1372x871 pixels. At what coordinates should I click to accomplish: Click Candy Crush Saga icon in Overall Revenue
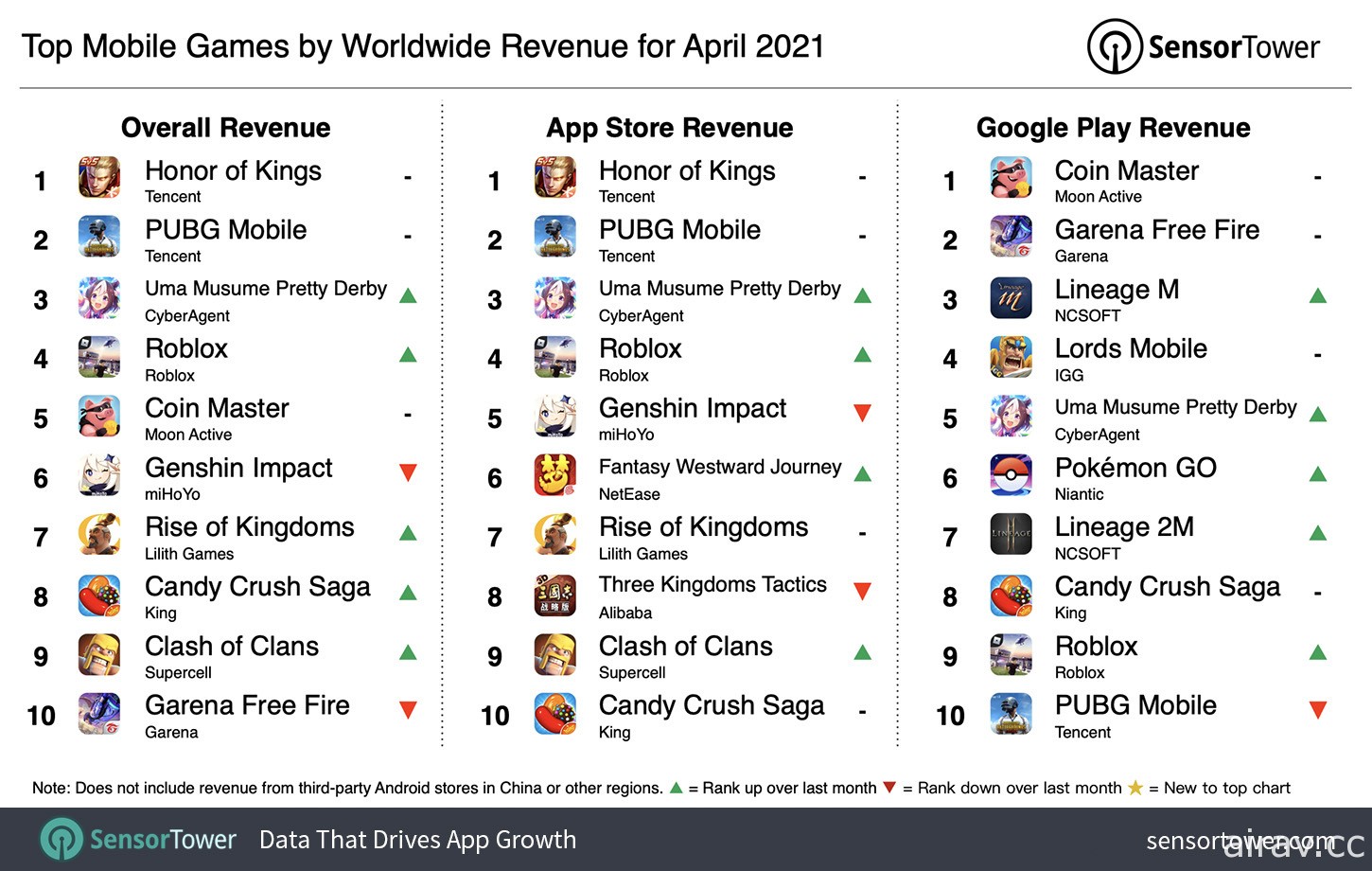[x=99, y=595]
